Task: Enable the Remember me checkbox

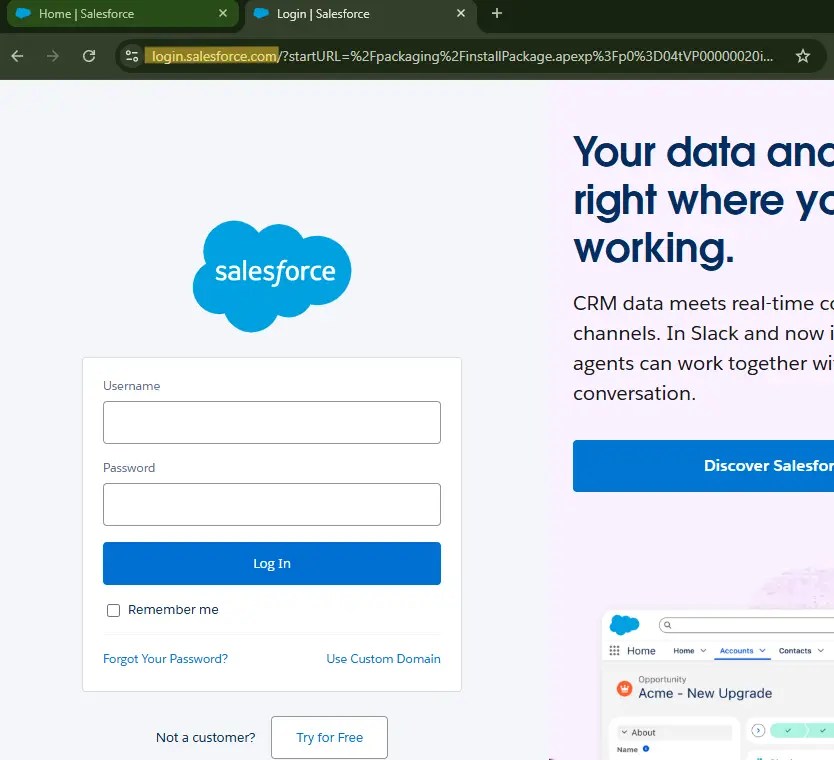Action: 113,610
